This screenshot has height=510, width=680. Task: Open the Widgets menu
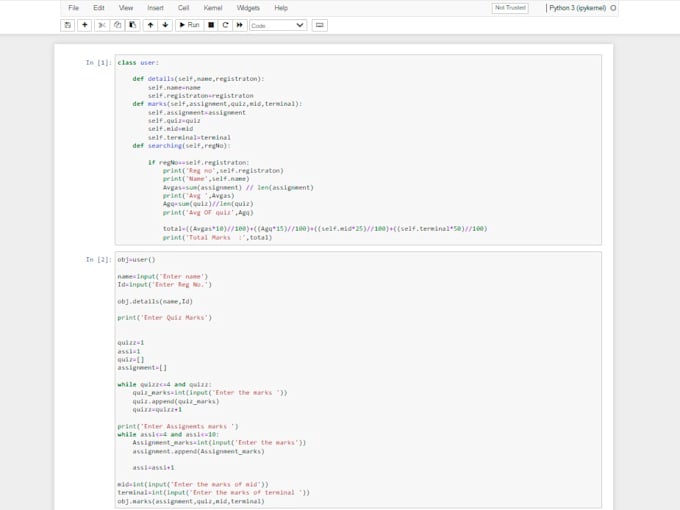tap(248, 8)
